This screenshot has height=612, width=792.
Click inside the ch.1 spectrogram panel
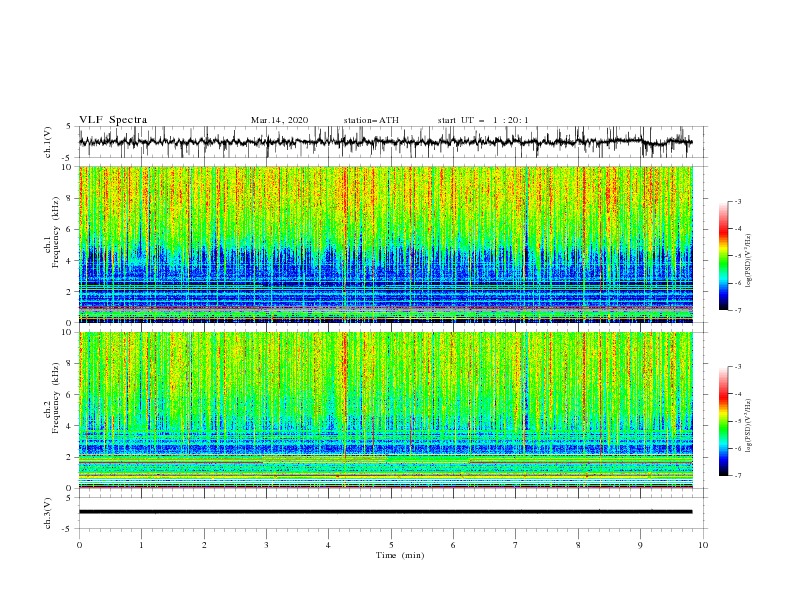386,244
